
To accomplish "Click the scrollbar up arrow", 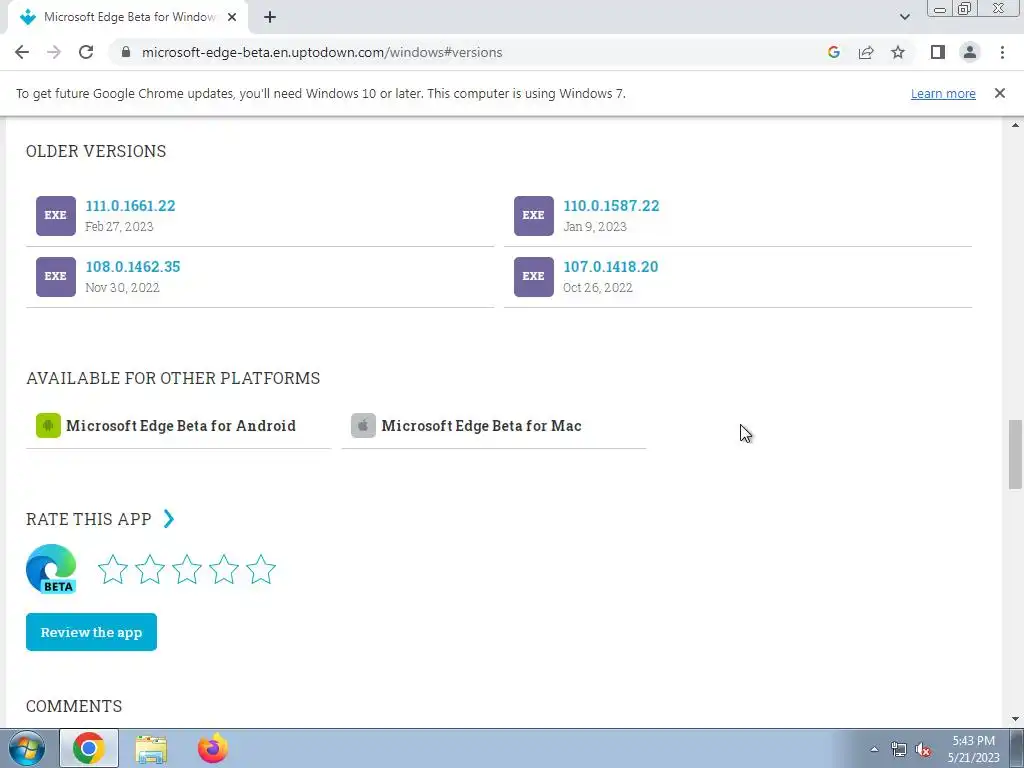I will [x=1015, y=125].
